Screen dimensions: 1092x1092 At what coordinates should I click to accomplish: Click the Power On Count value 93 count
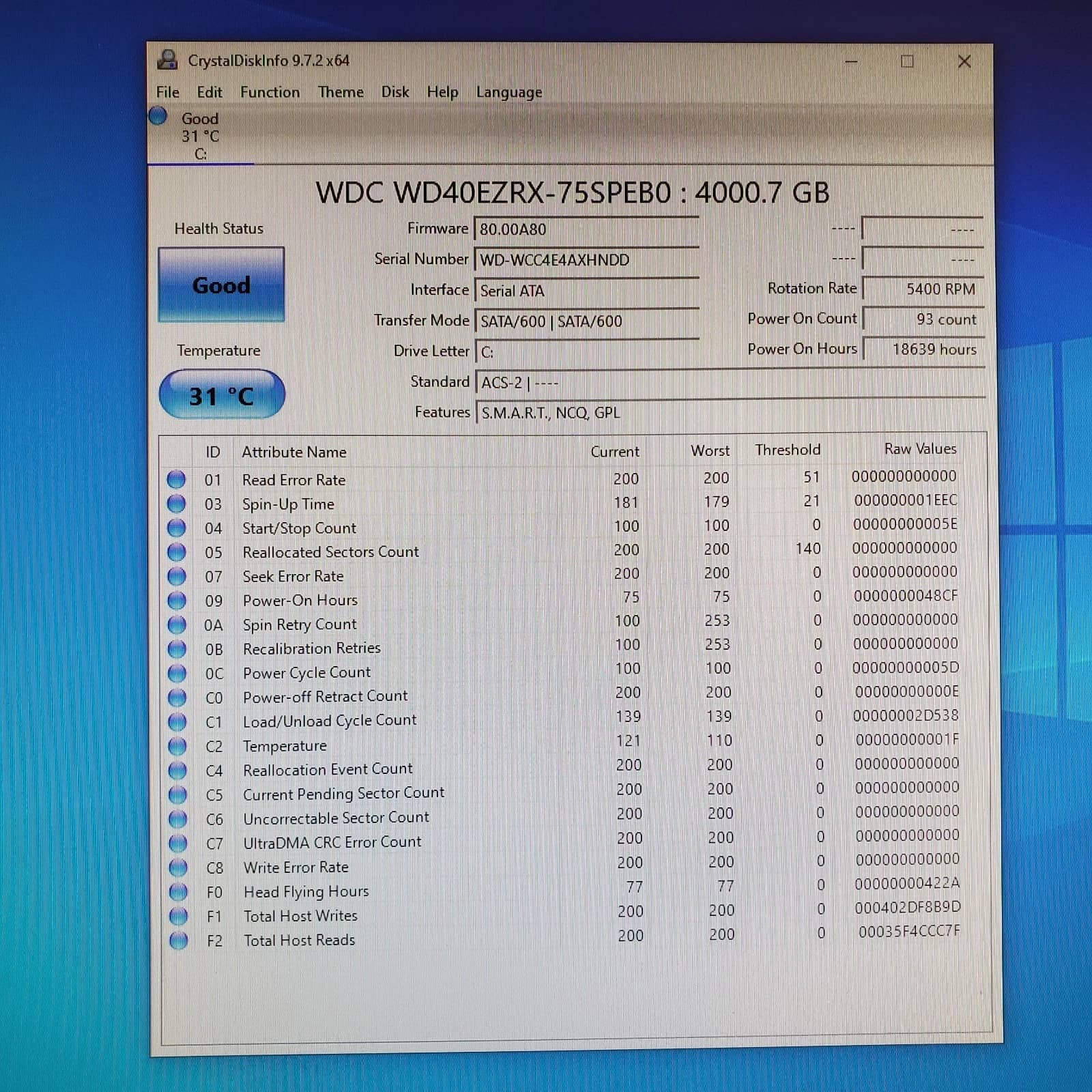(923, 319)
